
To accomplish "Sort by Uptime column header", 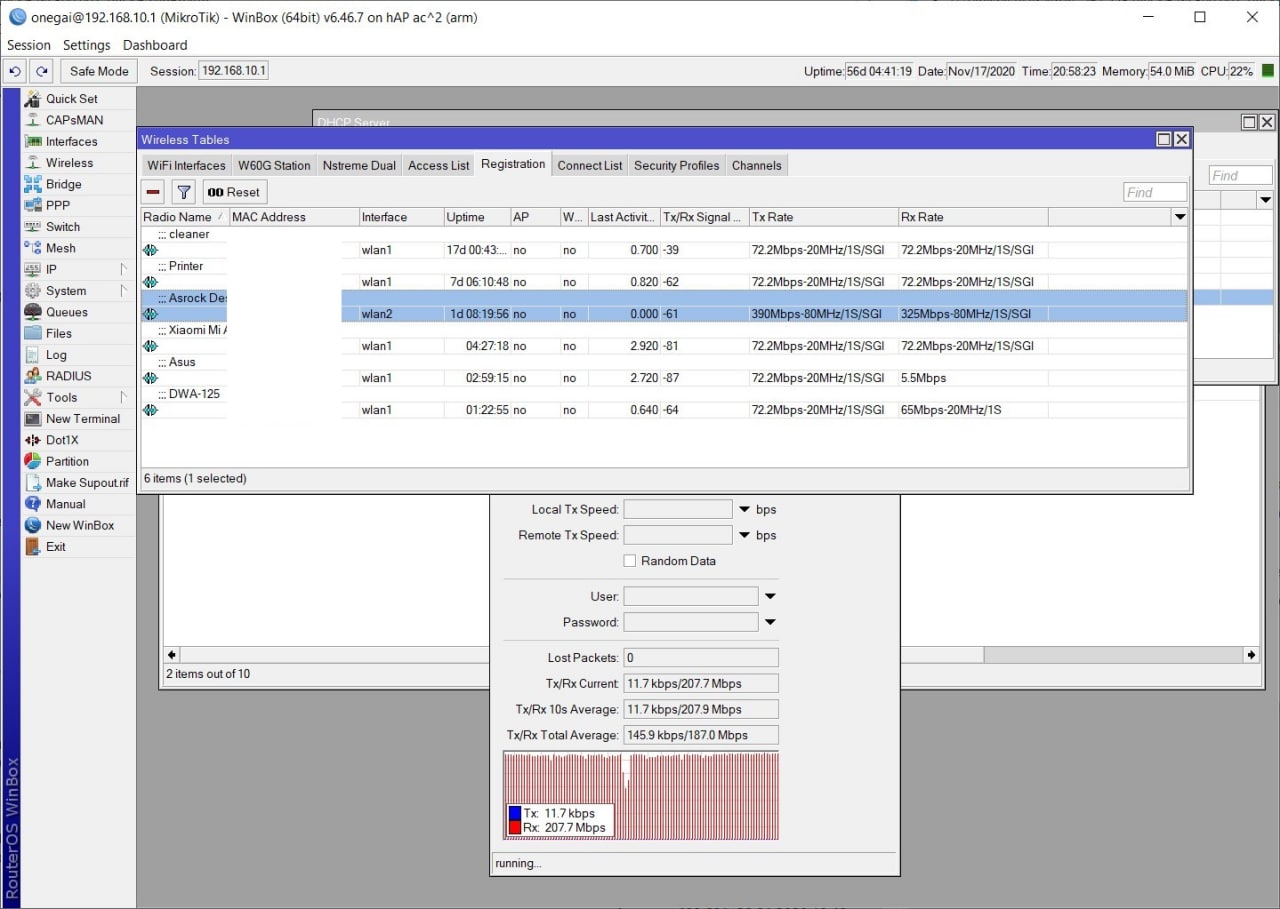I will tap(476, 217).
